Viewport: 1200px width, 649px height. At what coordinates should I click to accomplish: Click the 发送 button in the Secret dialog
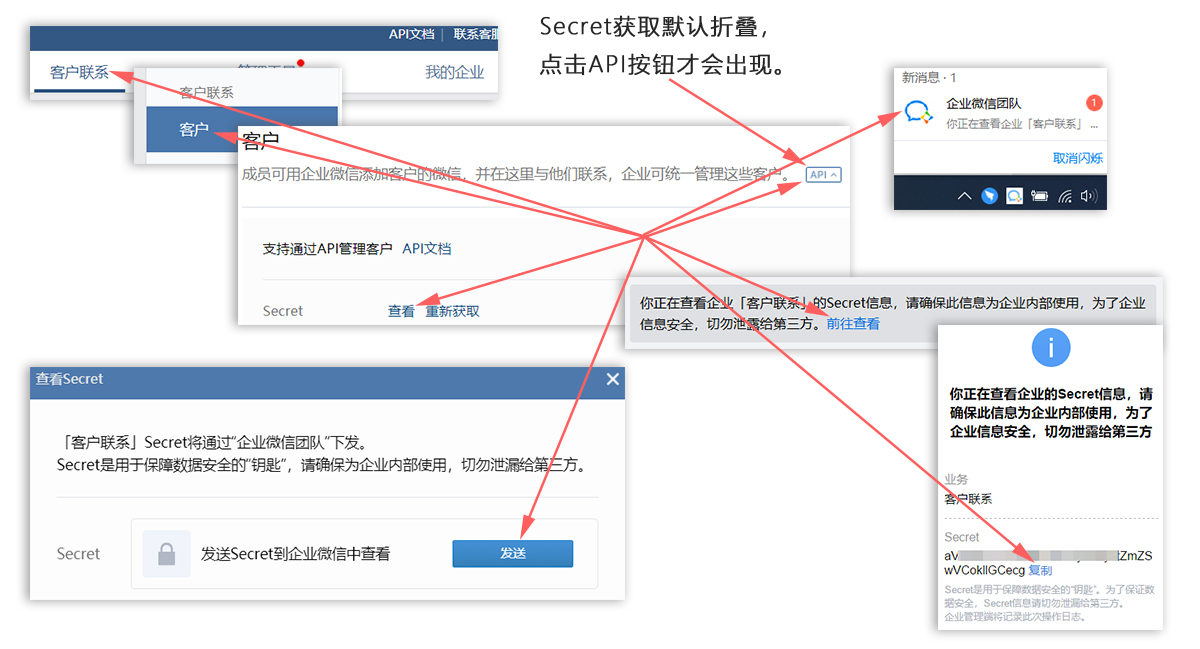coord(513,553)
